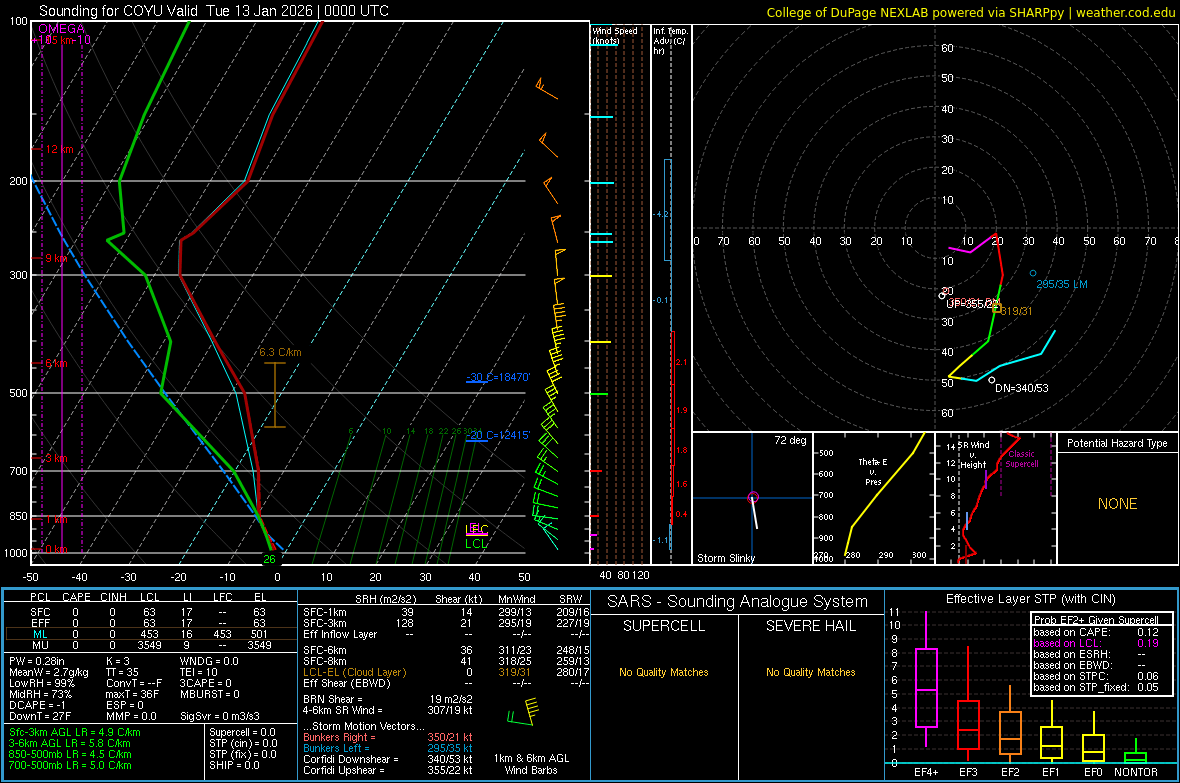Click No Quality Matches under SEVERE HAIL

tap(810, 672)
